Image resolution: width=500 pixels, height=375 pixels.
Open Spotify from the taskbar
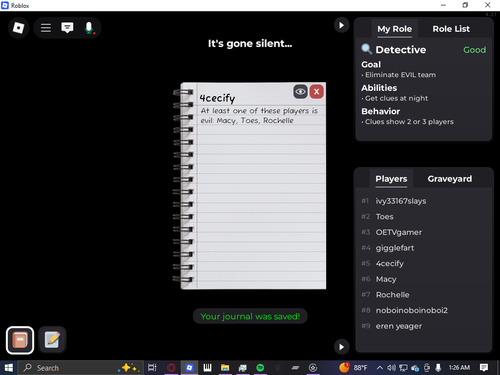[x=260, y=368]
